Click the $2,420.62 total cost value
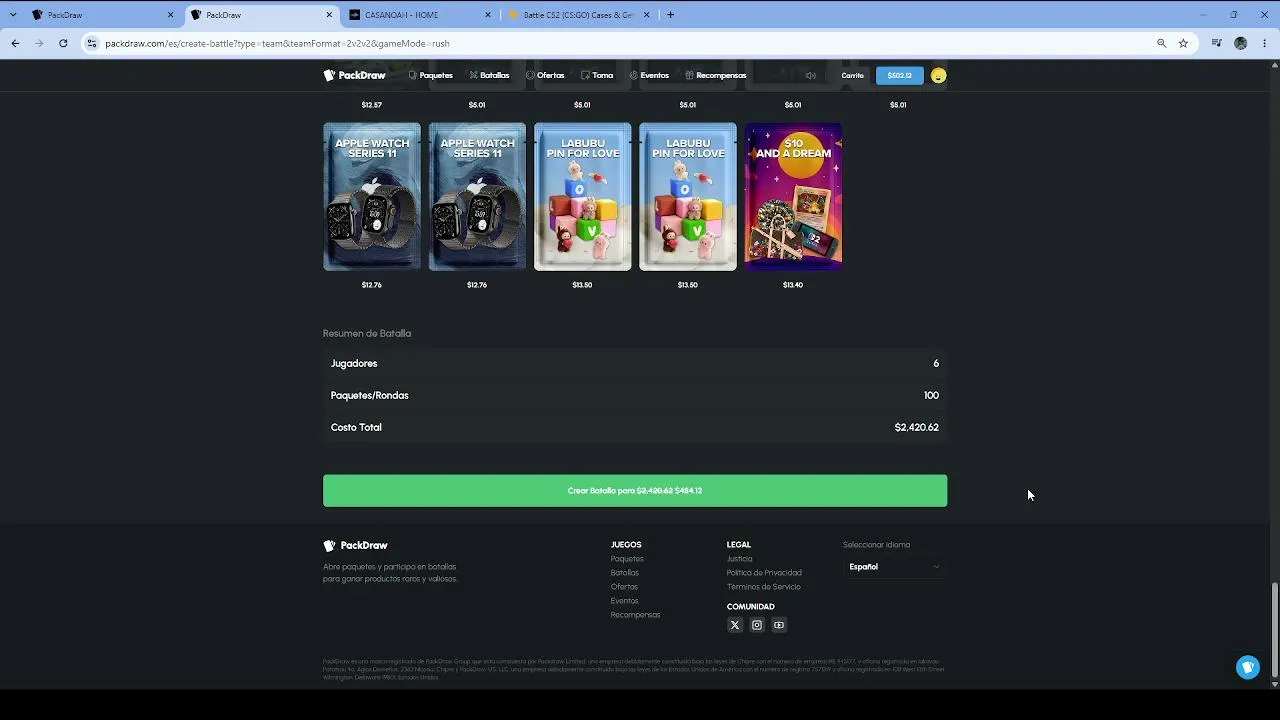This screenshot has width=1280, height=720. click(x=917, y=427)
